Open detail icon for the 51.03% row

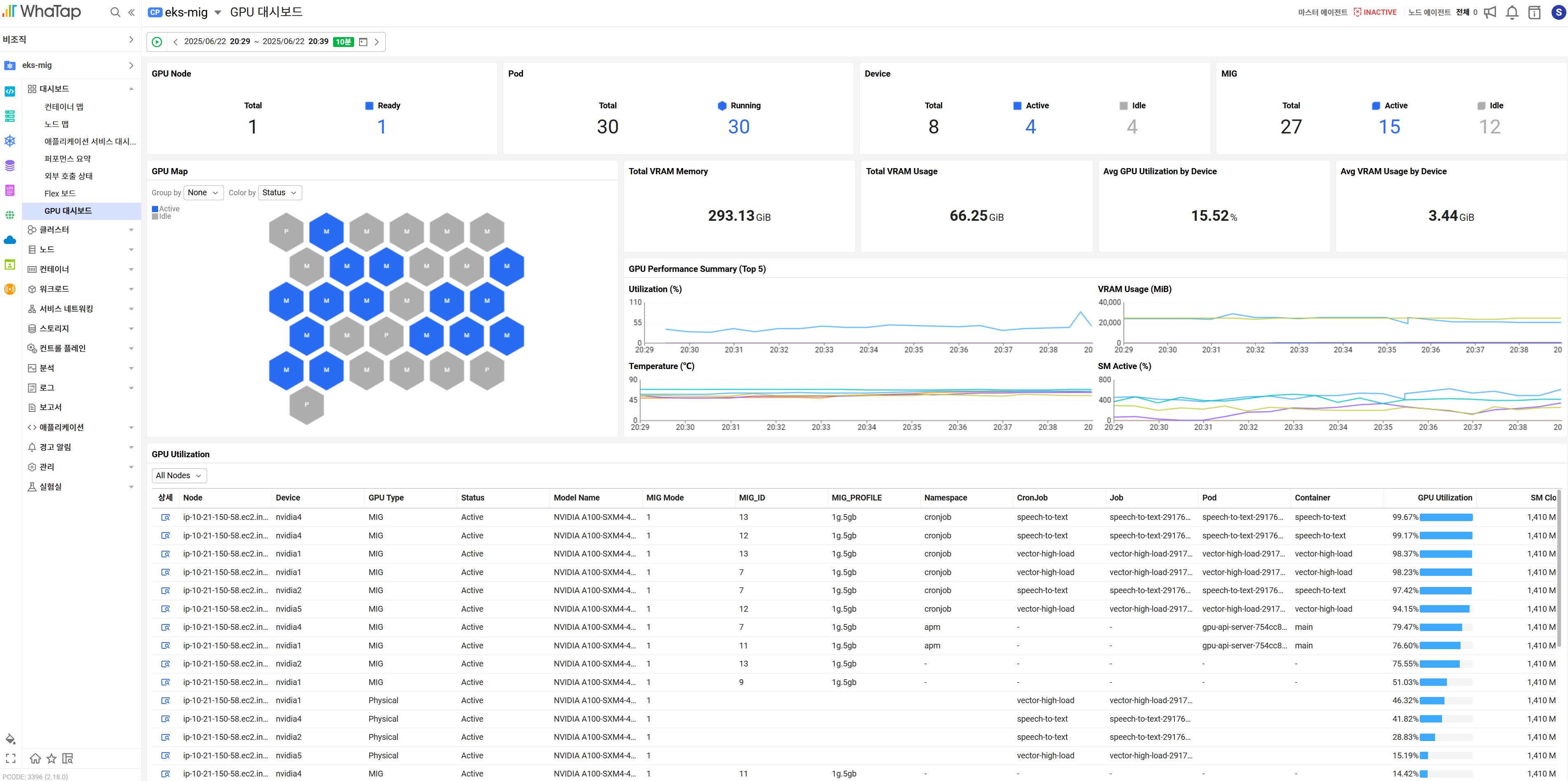pos(166,683)
